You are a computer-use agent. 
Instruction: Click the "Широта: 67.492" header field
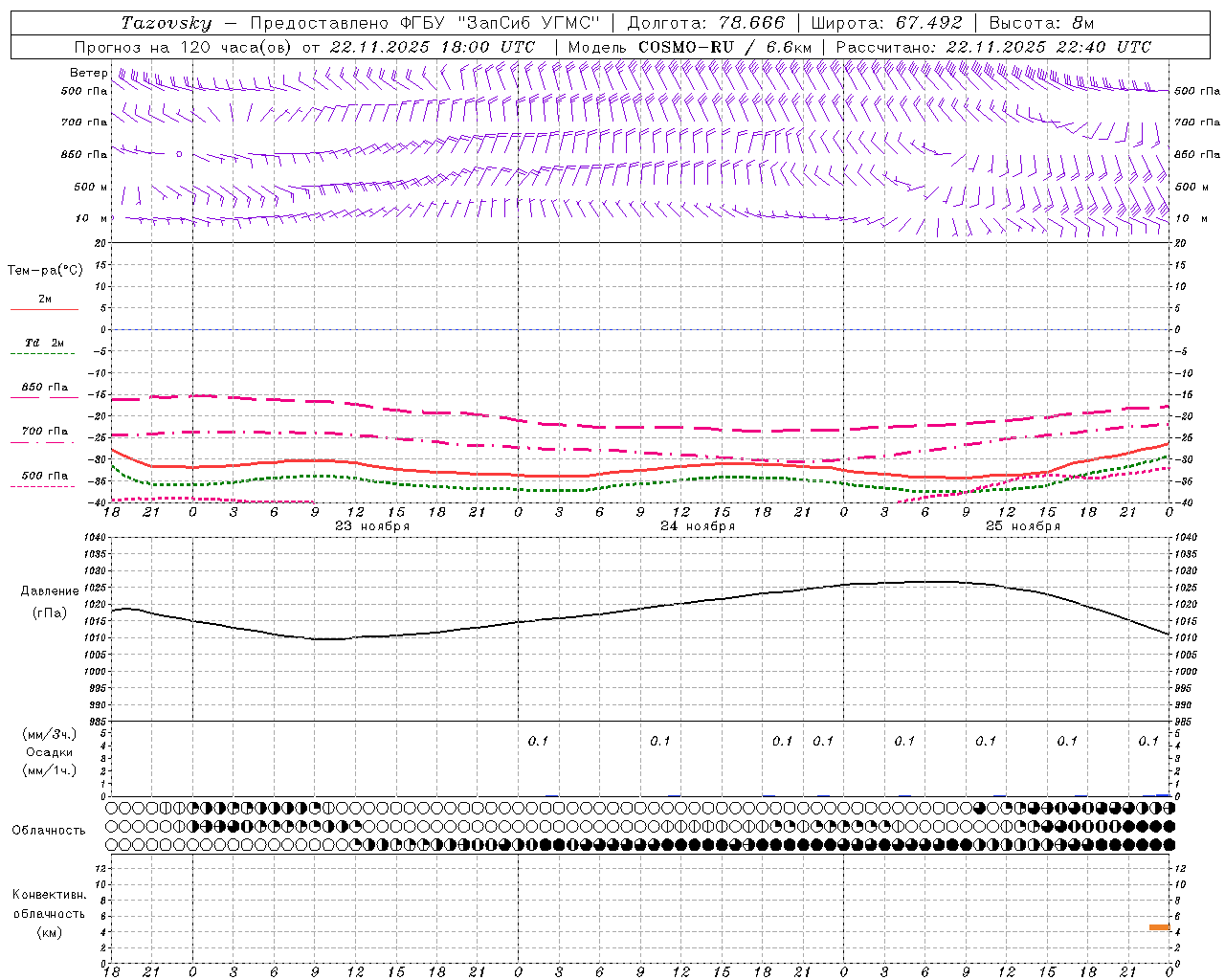[x=886, y=23]
